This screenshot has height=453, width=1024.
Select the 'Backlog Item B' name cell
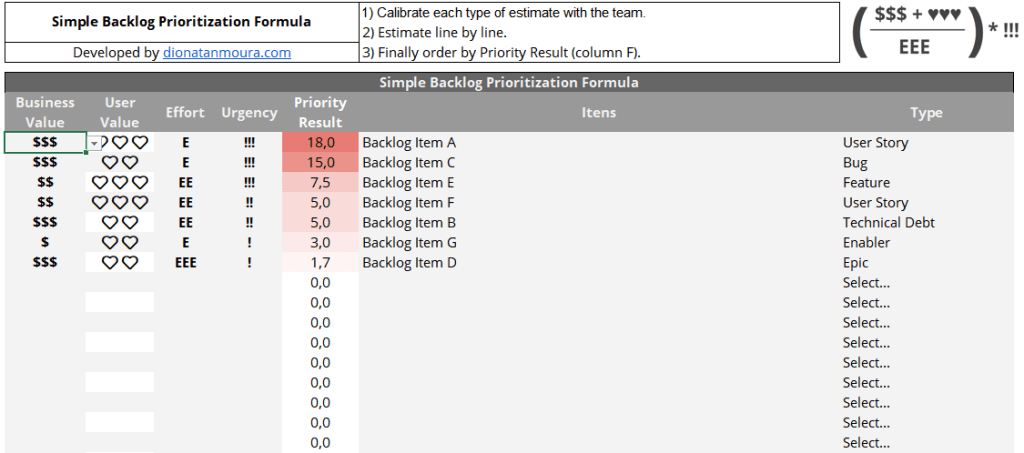(x=409, y=223)
